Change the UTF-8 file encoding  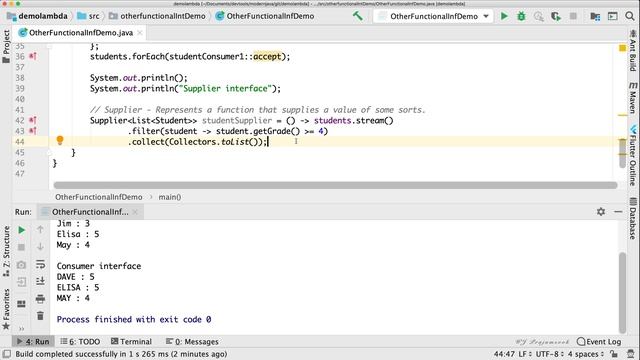point(550,354)
